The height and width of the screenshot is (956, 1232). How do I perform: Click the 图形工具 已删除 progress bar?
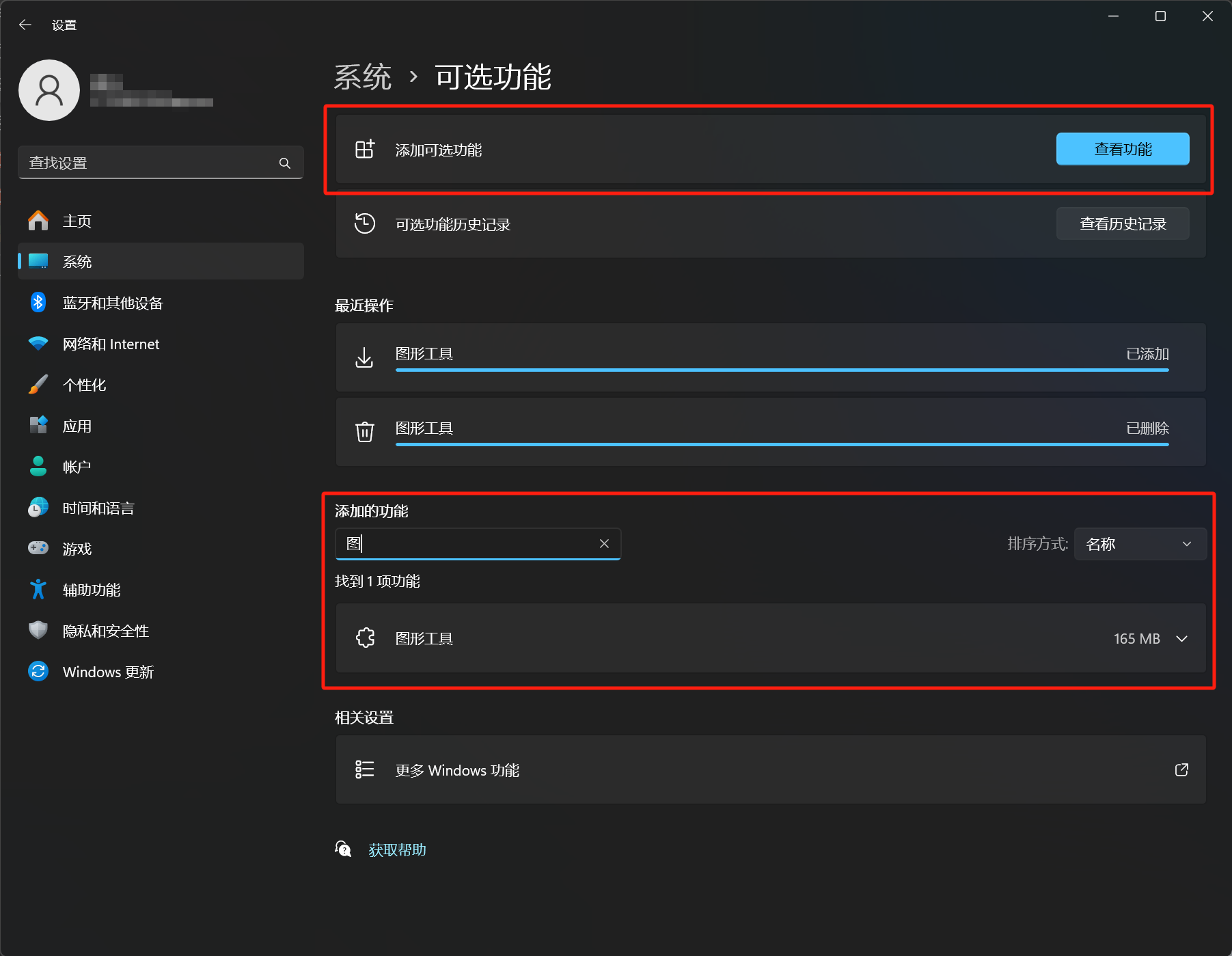(x=782, y=445)
